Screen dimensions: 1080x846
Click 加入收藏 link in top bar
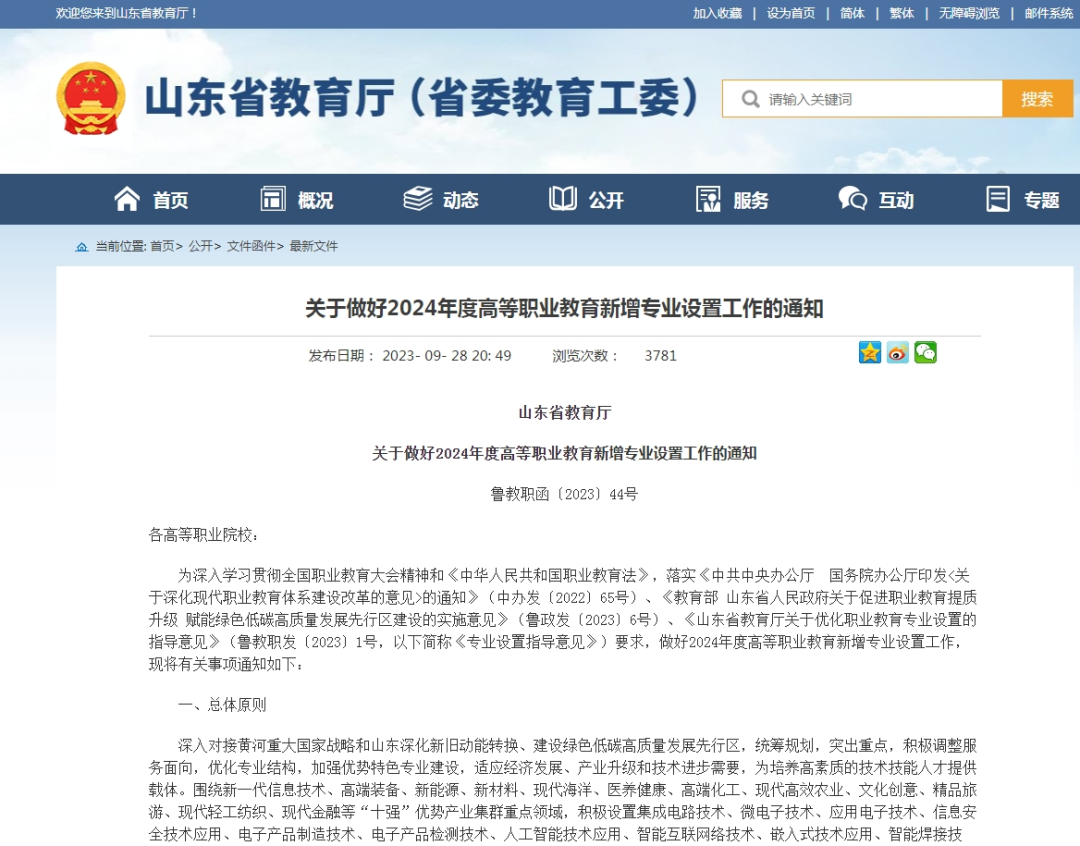717,13
